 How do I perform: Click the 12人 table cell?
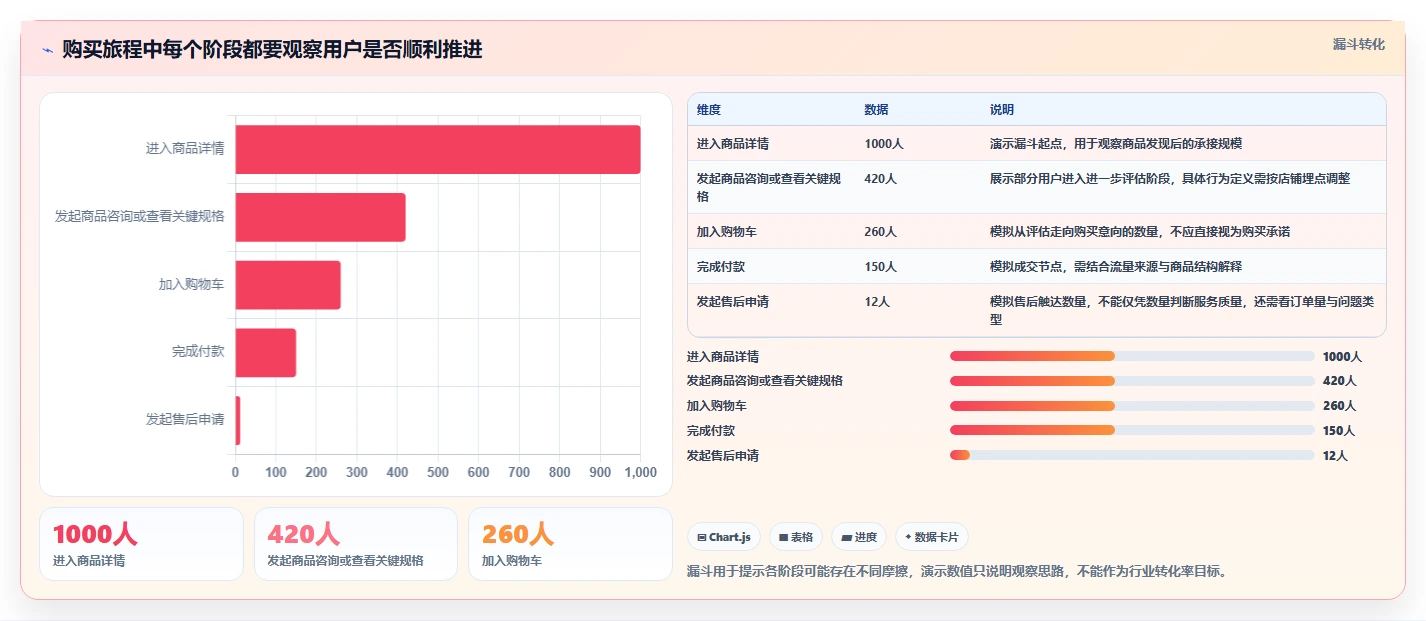tap(877, 302)
